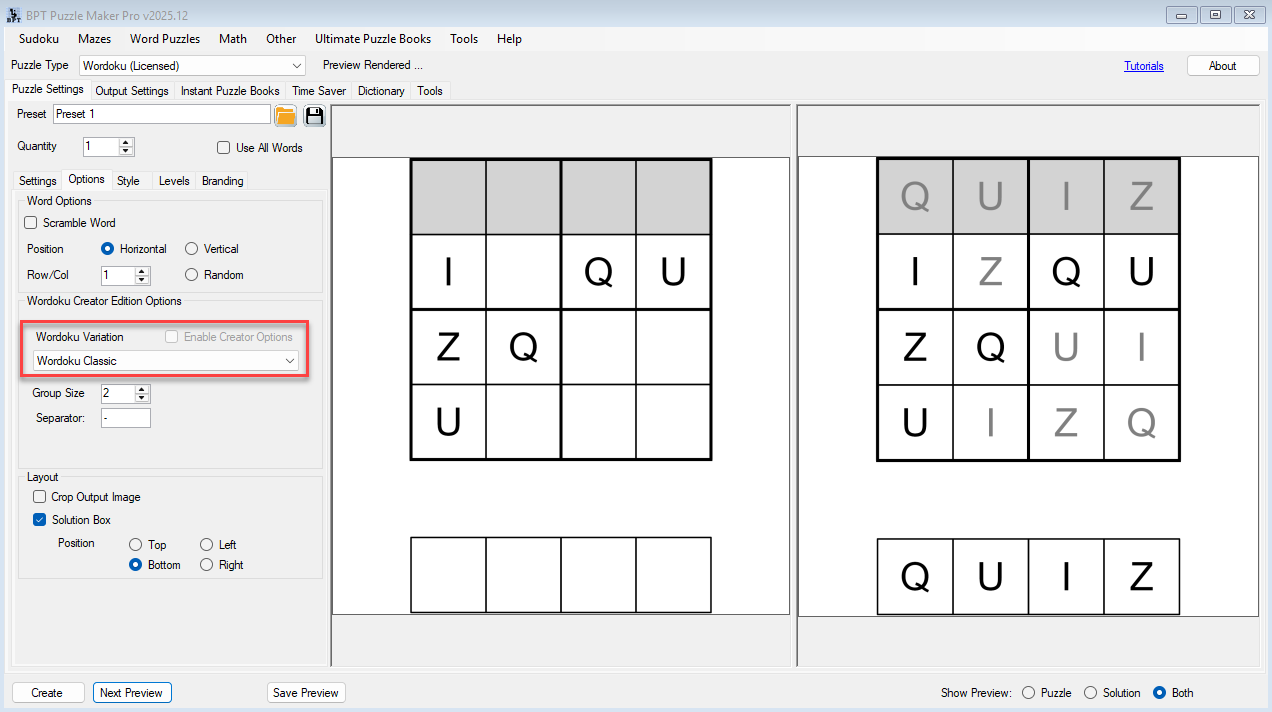Decrease Row/Col value with down arrow
Screen dimensions: 1272x712
click(x=142, y=280)
